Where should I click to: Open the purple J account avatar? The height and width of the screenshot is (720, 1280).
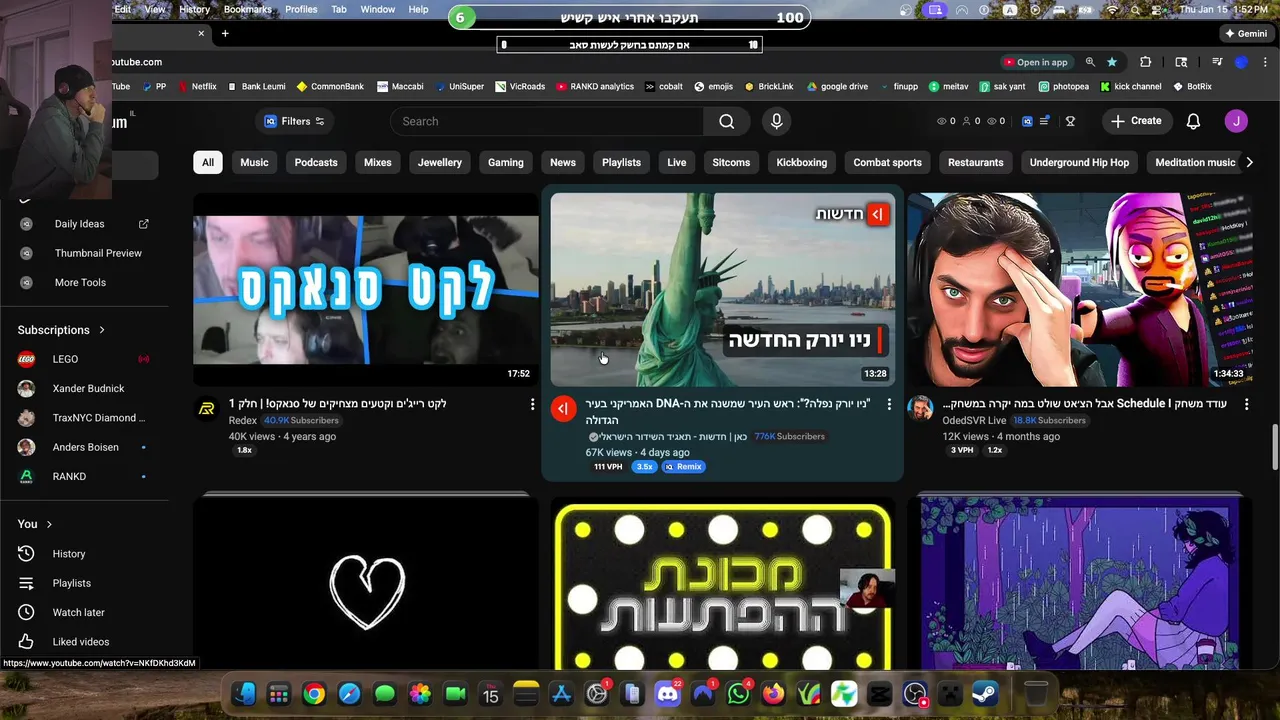pos(1236,121)
